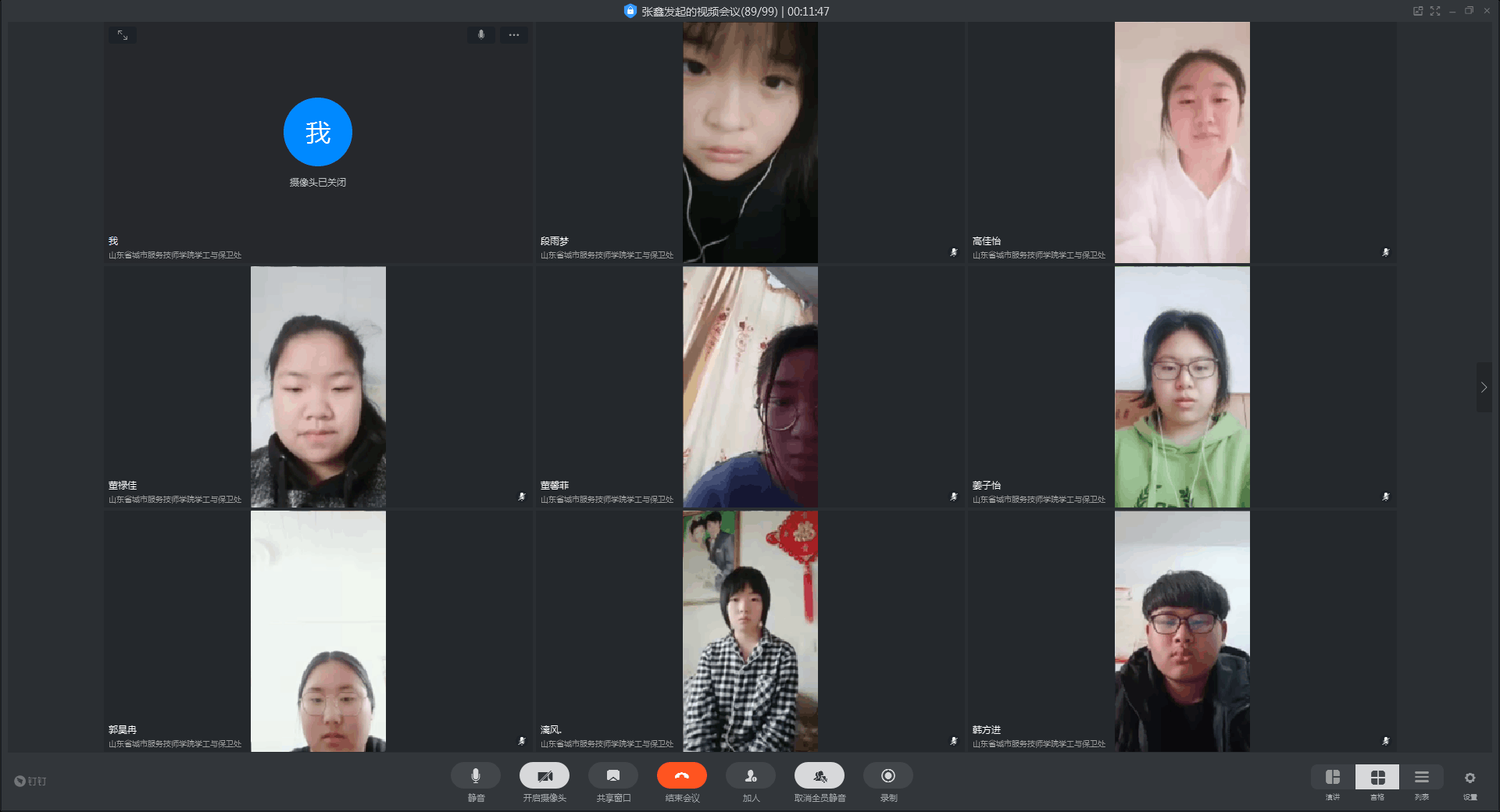Toggle 取消全员静音 to unmute everyone

click(820, 776)
